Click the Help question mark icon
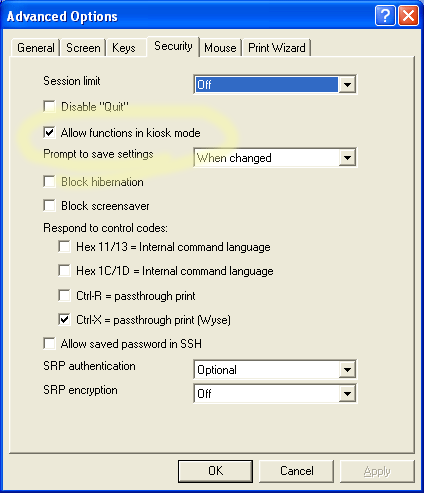The width and height of the screenshot is (424, 493). coord(385,16)
